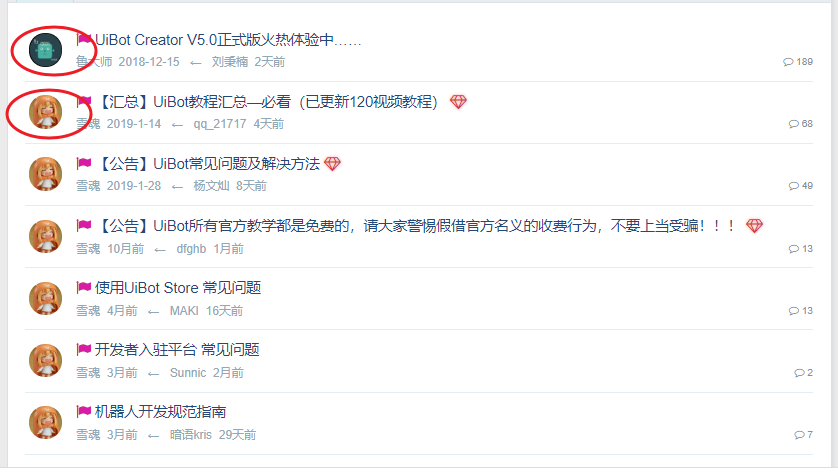Click the avatar beside UiBot常见问题及解决方法 post
The width and height of the screenshot is (838, 472).
(x=45, y=174)
